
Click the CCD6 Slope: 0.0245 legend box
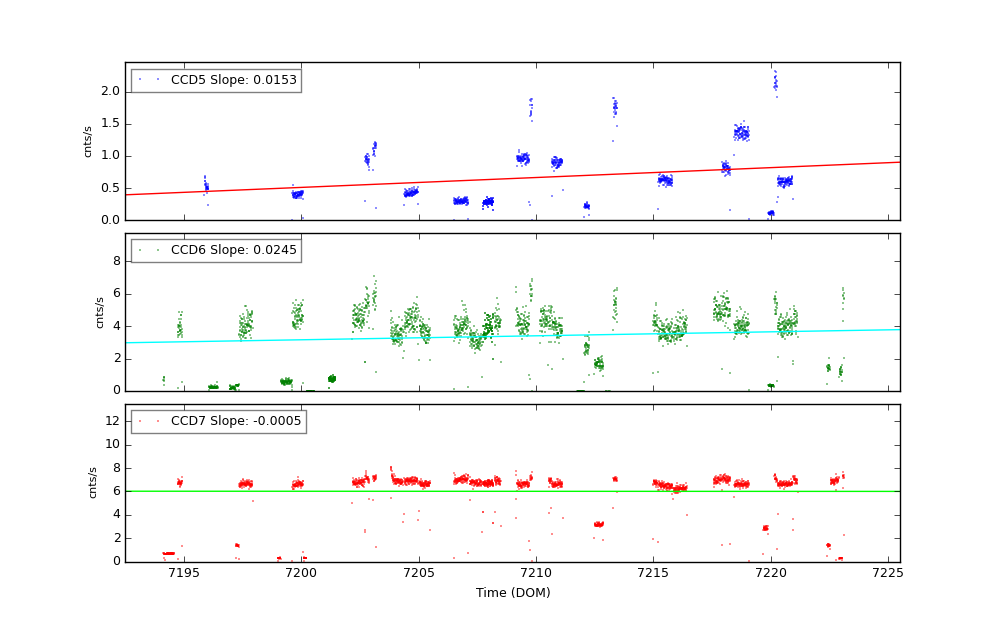216,250
